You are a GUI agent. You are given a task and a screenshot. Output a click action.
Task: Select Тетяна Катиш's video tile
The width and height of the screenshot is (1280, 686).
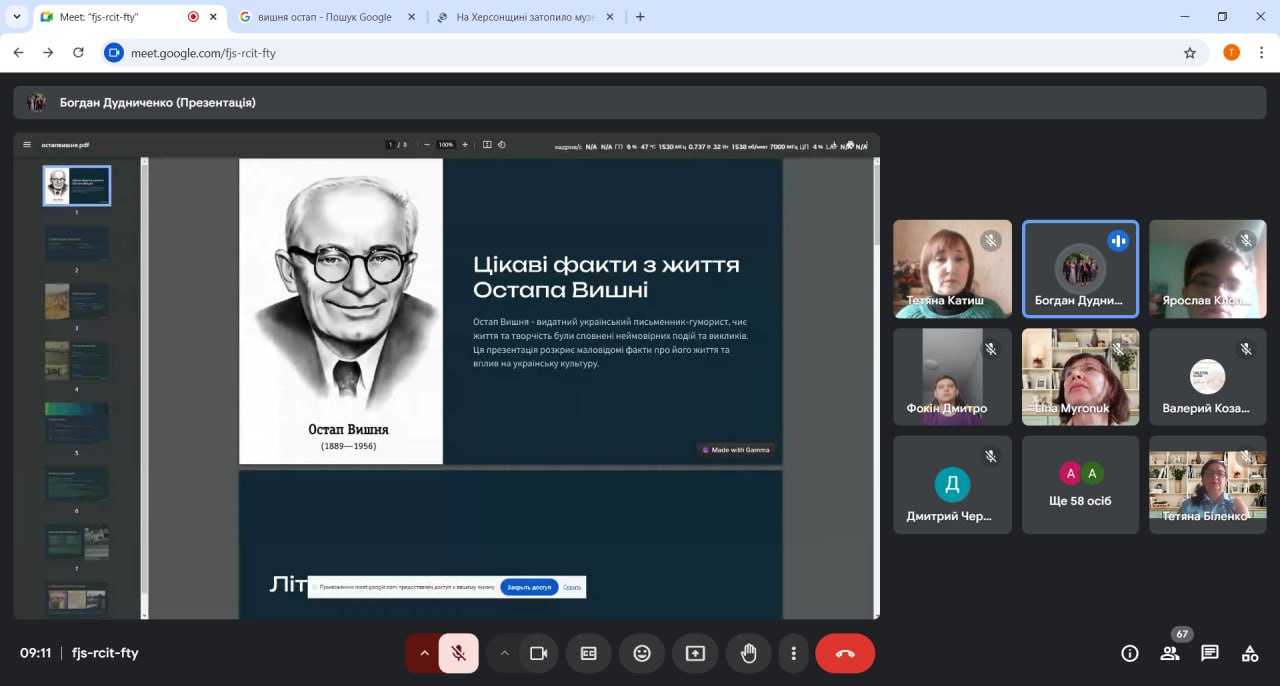[x=952, y=269]
